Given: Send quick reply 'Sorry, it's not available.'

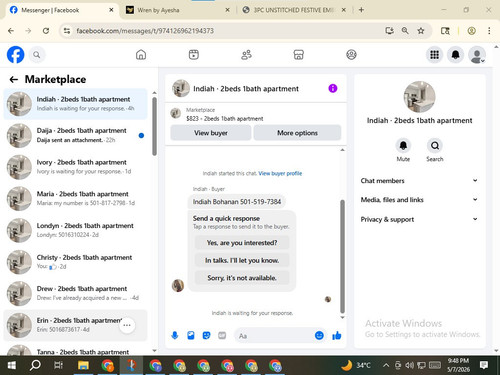Looking at the screenshot, I should click(242, 278).
